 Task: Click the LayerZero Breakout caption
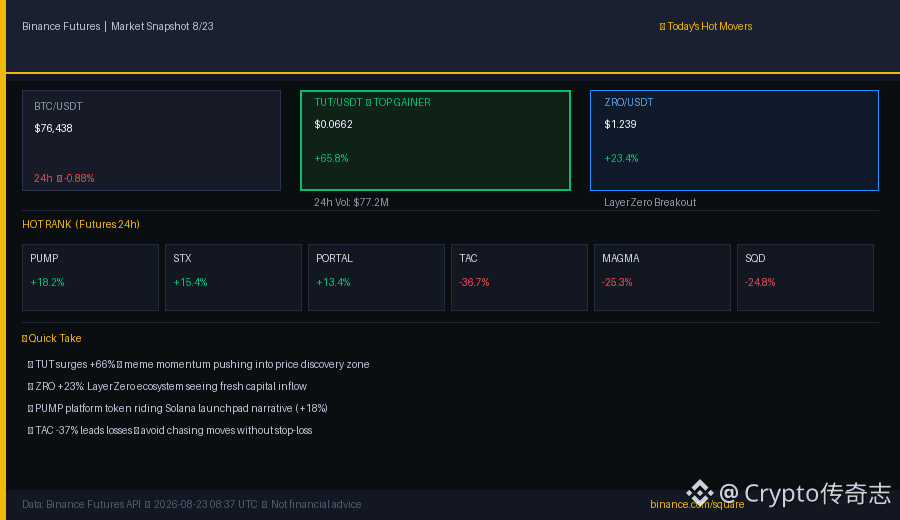(x=650, y=202)
